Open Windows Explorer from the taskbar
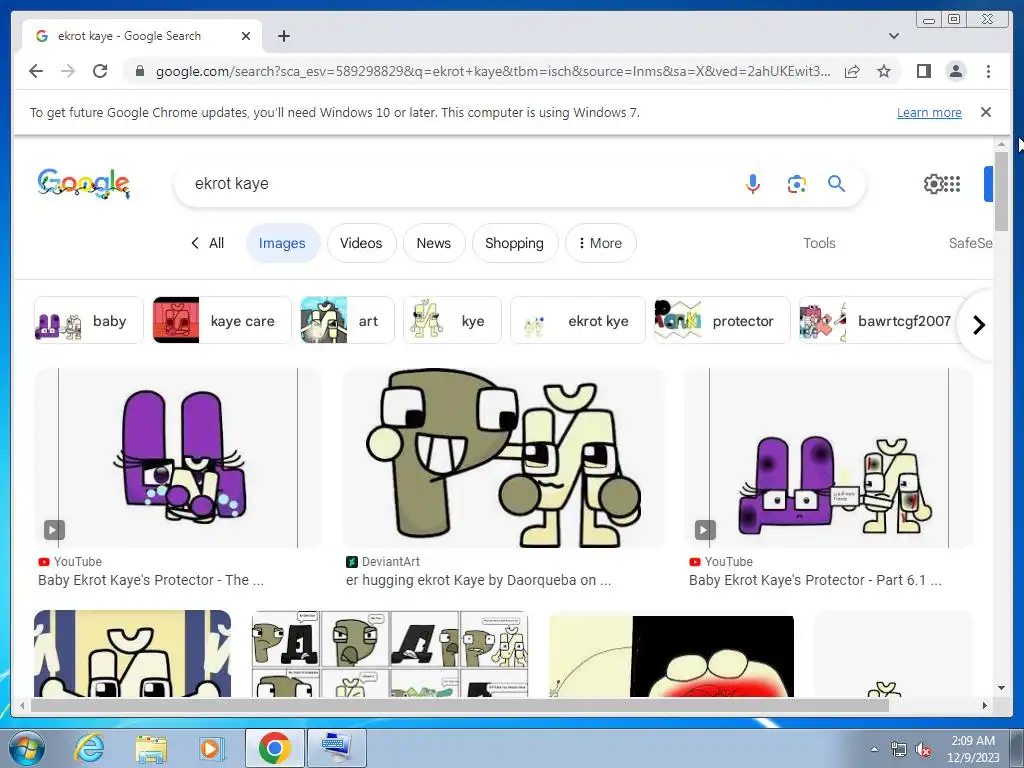This screenshot has height=768, width=1024. click(151, 748)
